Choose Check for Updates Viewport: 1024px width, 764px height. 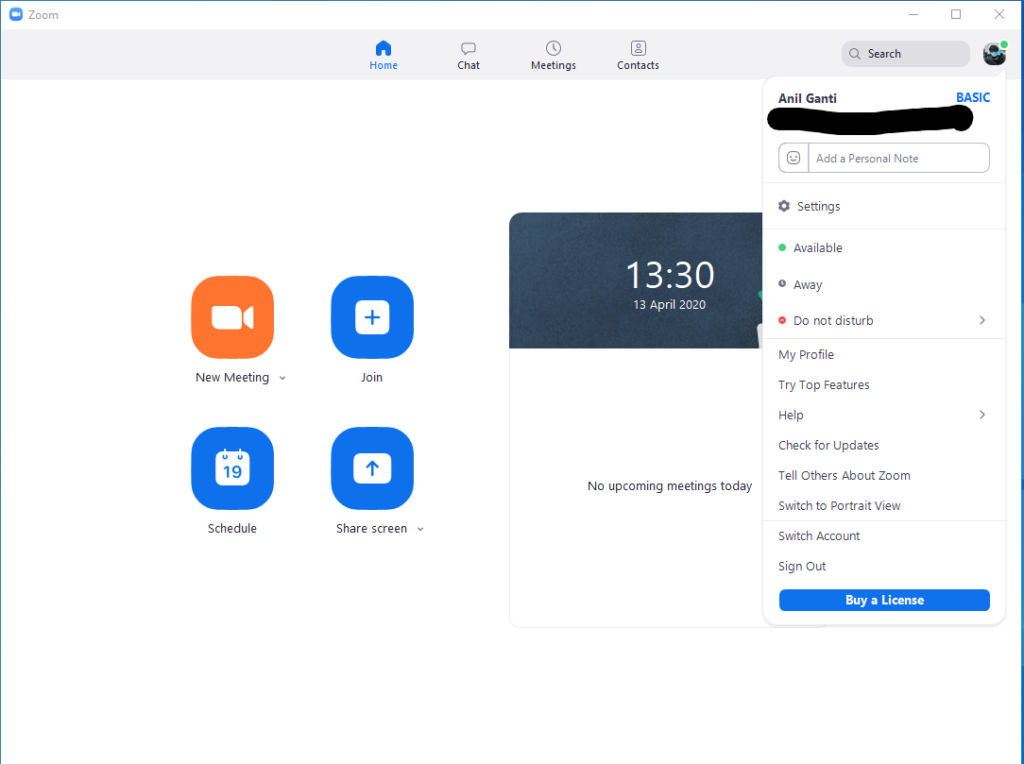tap(884, 445)
